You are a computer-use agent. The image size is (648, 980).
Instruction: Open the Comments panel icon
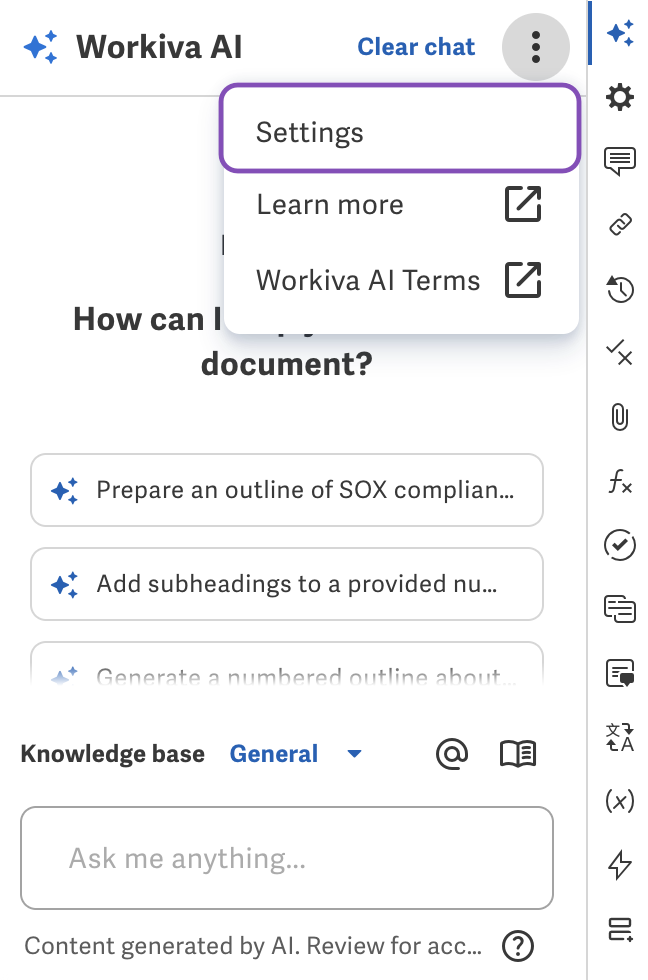620,160
